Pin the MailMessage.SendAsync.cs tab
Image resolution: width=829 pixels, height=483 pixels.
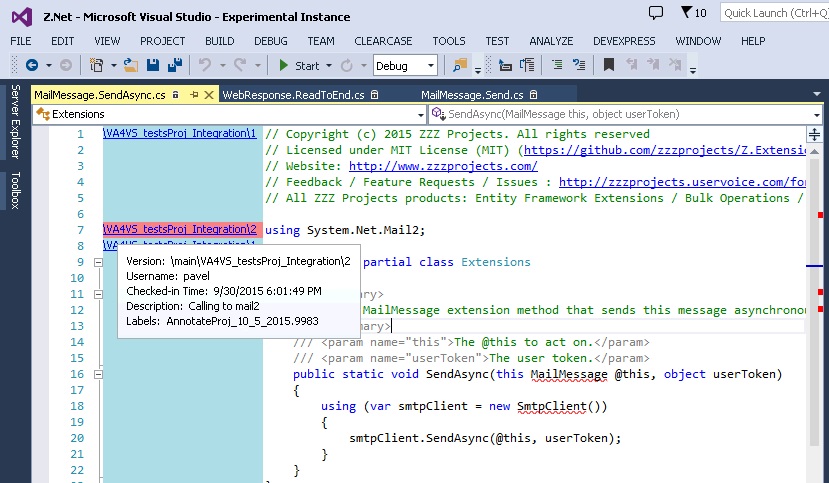[x=195, y=95]
